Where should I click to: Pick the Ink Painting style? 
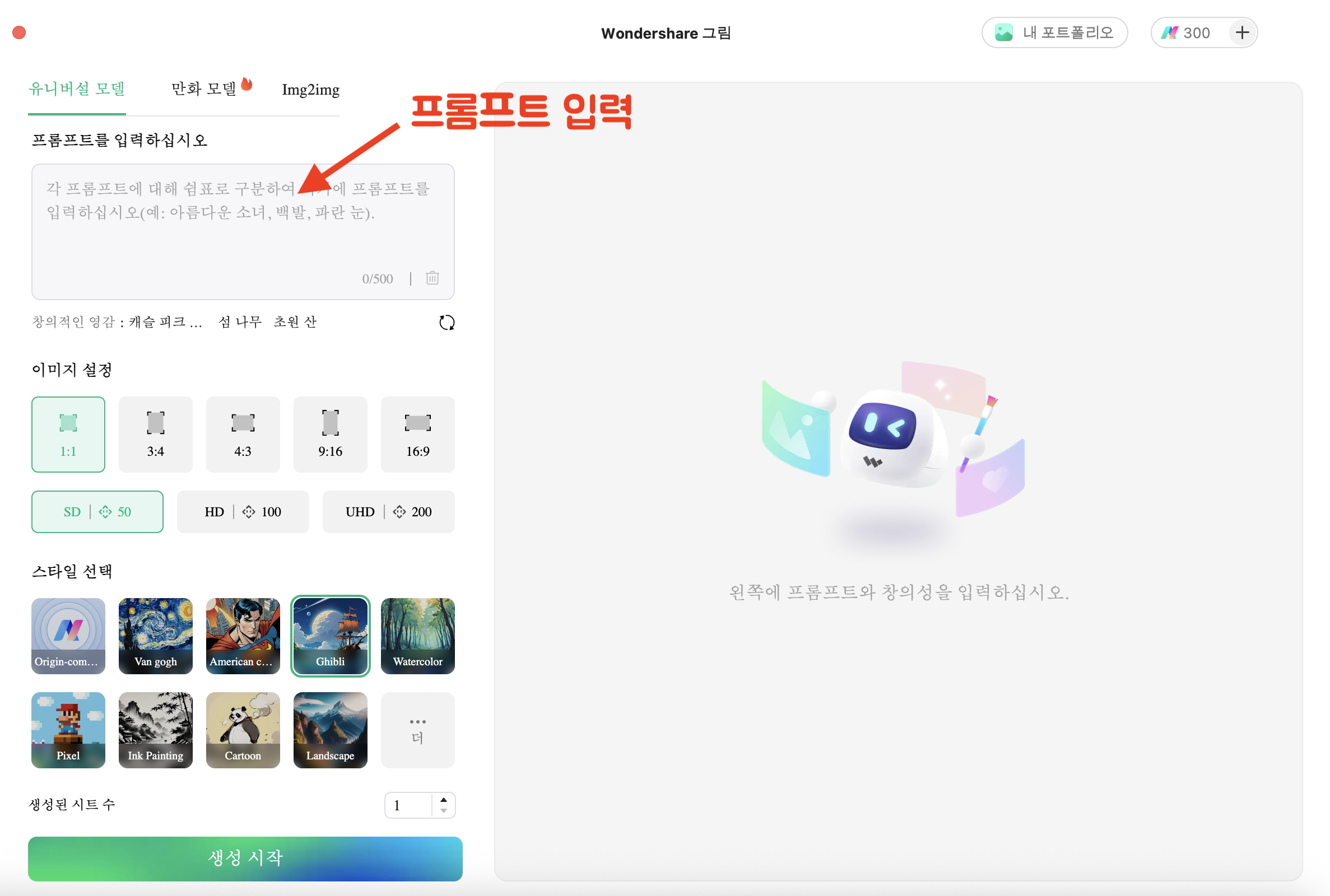(155, 730)
